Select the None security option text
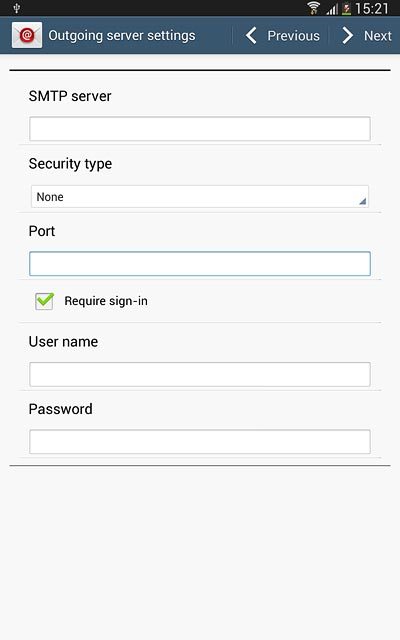400x640 pixels. click(50, 197)
